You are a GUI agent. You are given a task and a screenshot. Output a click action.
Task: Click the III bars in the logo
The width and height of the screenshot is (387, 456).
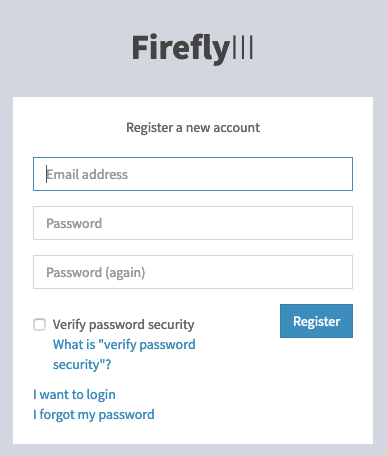coord(243,47)
